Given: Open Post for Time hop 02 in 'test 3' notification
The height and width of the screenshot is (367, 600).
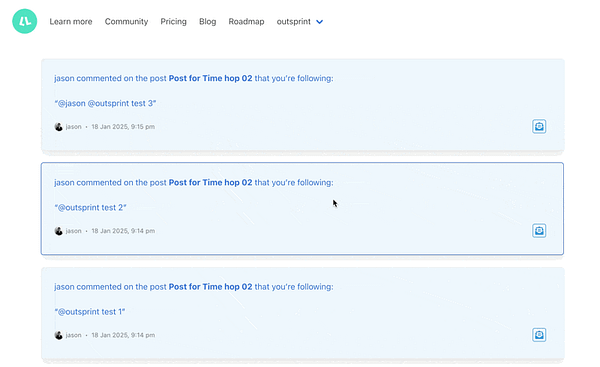Looking at the screenshot, I should point(210,78).
